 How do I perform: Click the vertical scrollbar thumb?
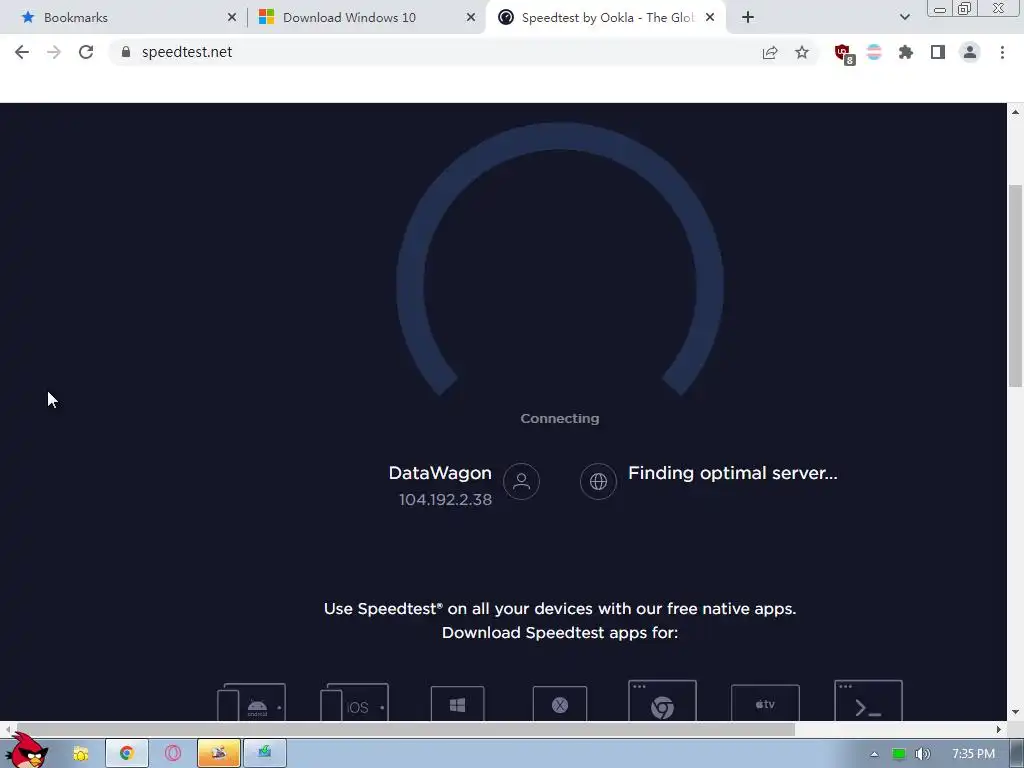tap(1015, 286)
